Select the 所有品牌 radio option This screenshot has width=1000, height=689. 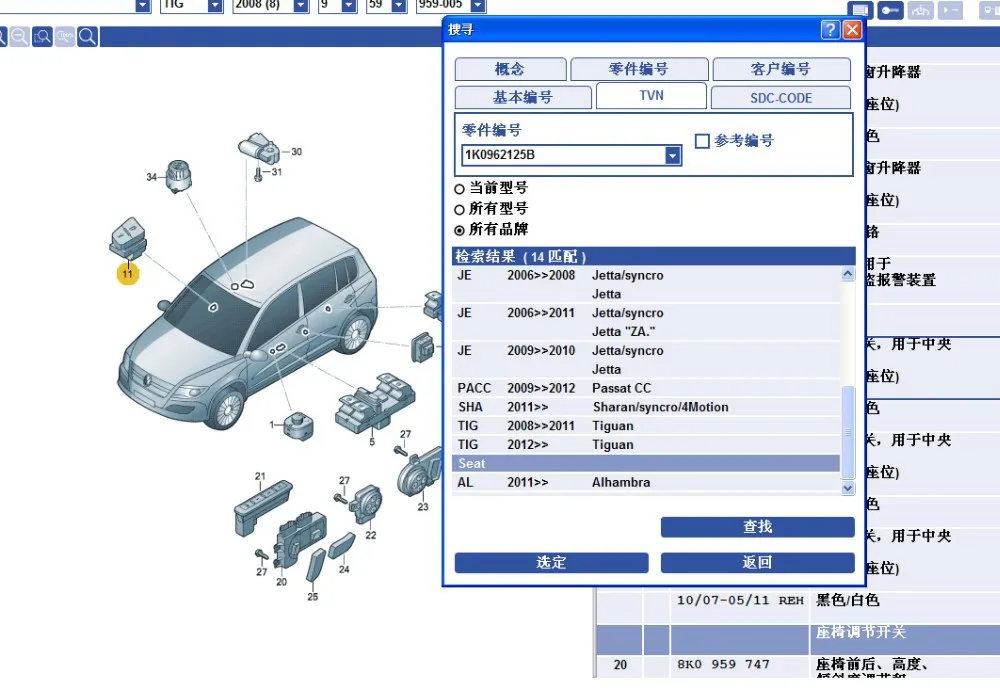point(459,230)
